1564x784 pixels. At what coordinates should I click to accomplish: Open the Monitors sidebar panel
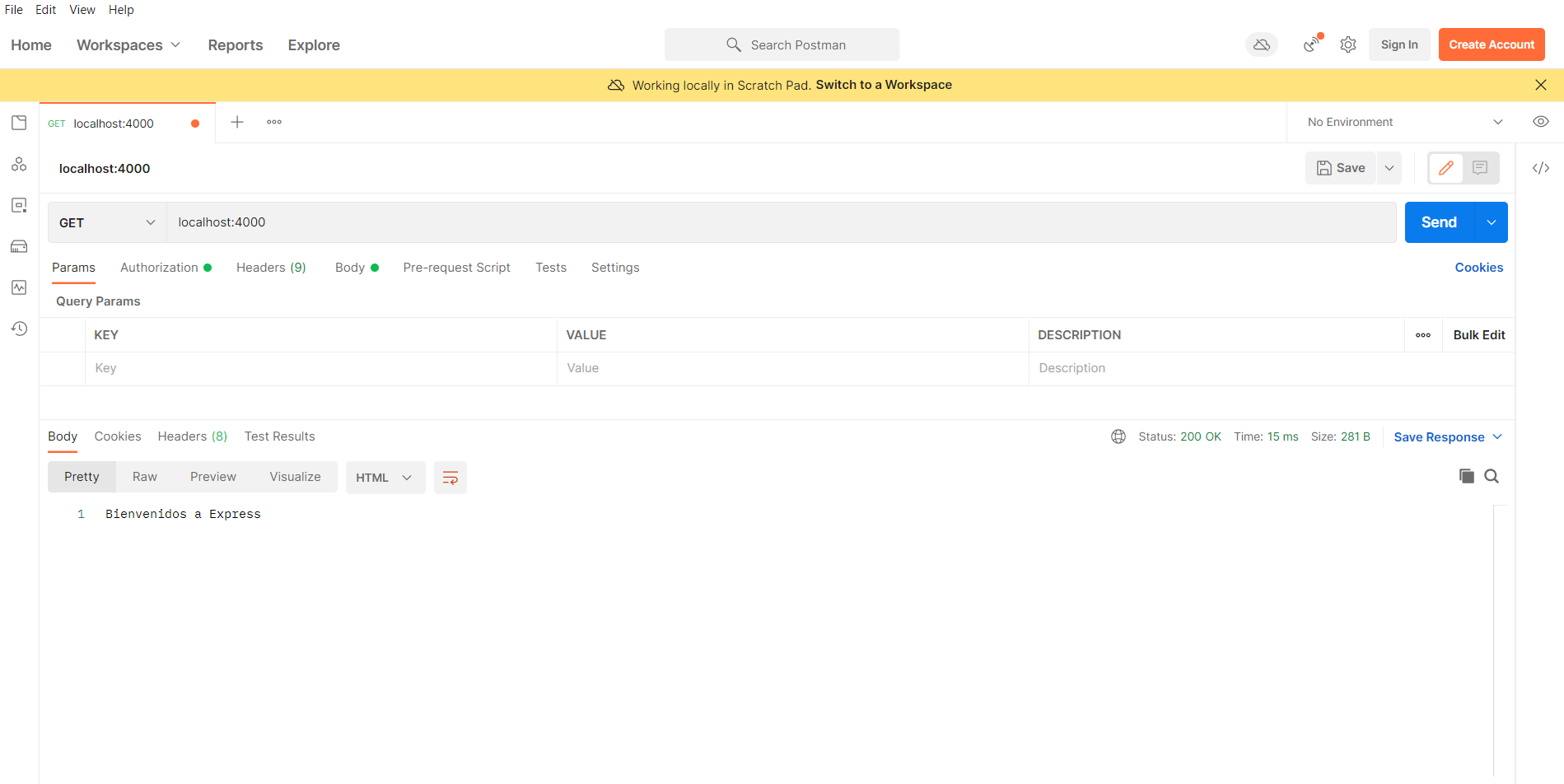coord(19,287)
